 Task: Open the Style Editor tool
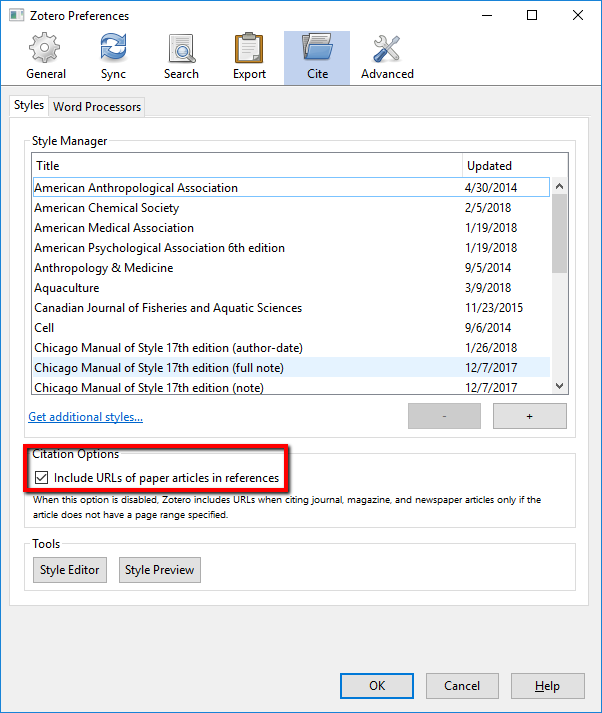click(x=70, y=570)
